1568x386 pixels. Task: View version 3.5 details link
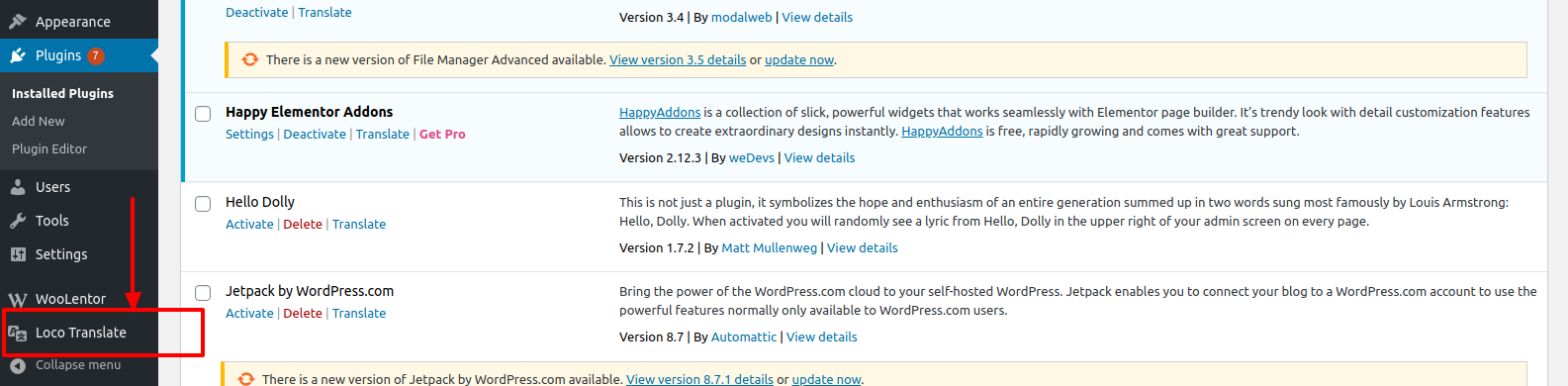pyautogui.click(x=678, y=59)
